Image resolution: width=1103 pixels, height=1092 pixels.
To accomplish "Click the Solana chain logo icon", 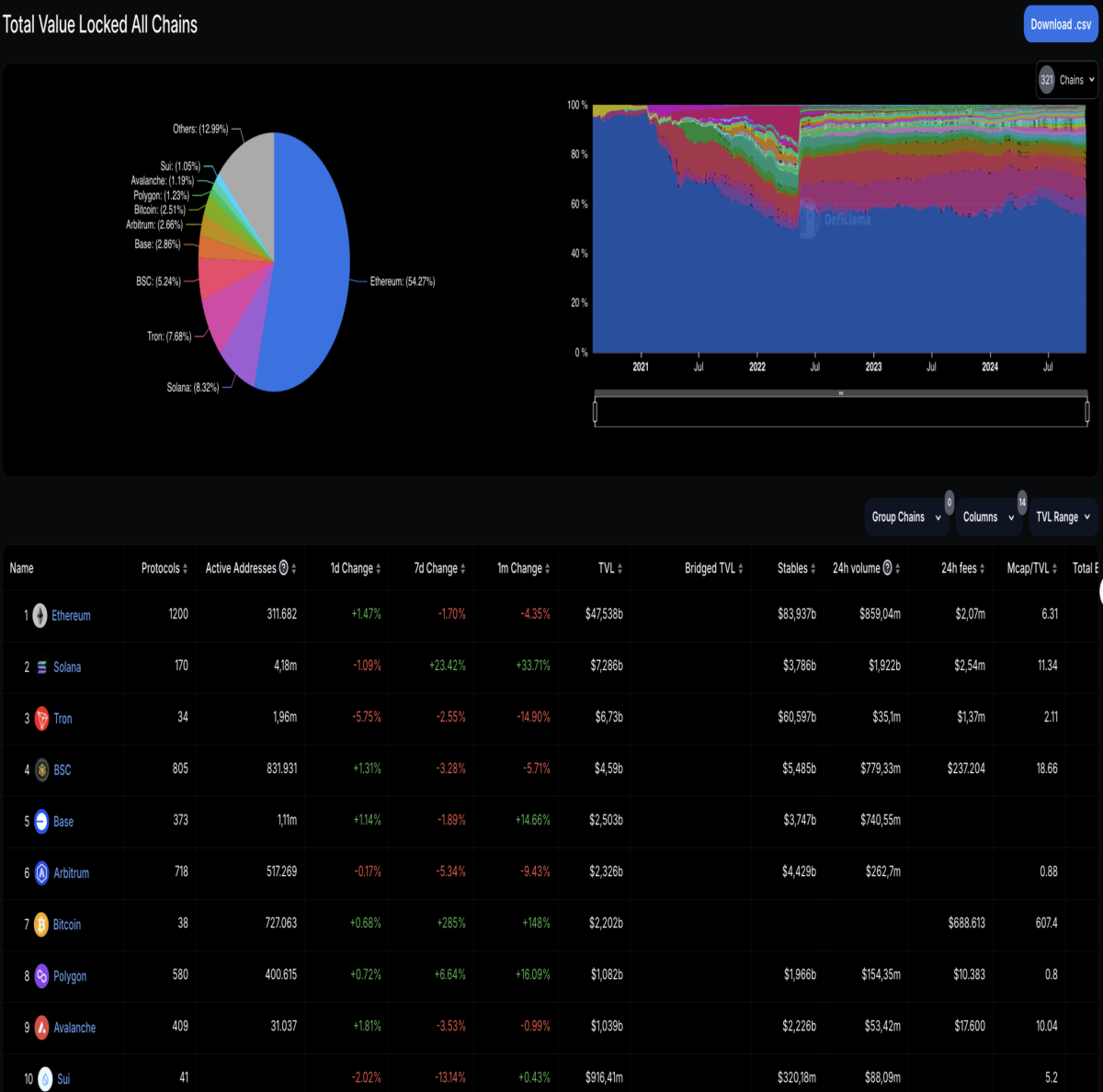I will coord(42,667).
